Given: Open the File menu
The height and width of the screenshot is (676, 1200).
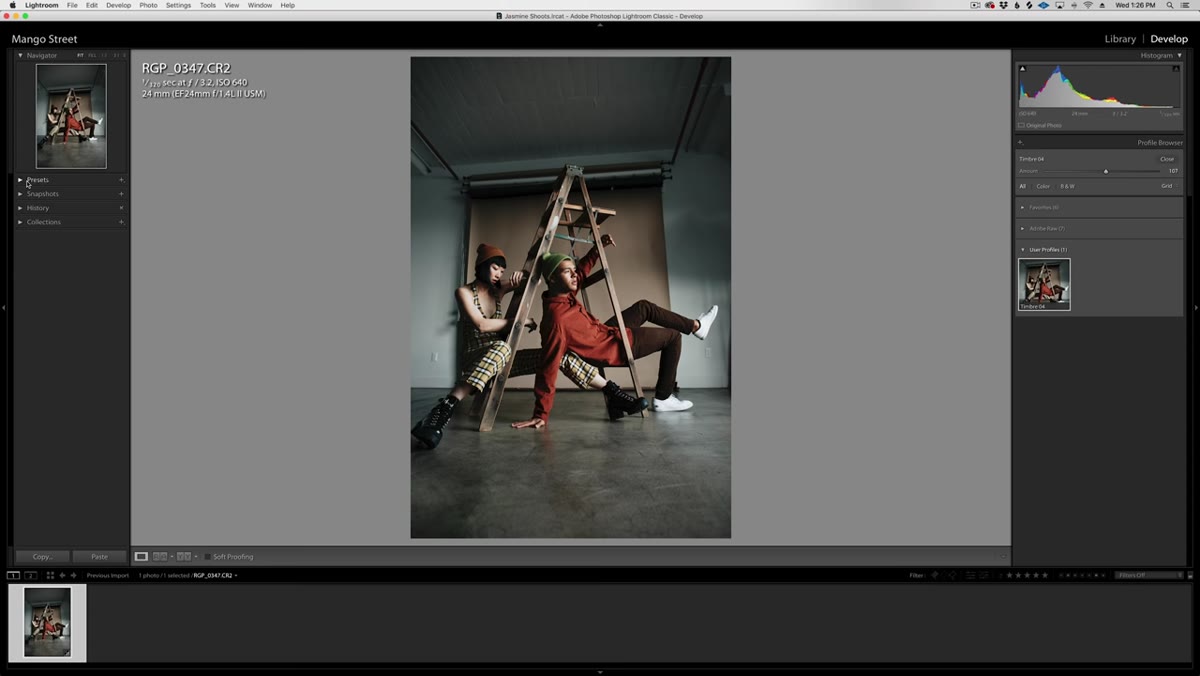Looking at the screenshot, I should [x=72, y=5].
